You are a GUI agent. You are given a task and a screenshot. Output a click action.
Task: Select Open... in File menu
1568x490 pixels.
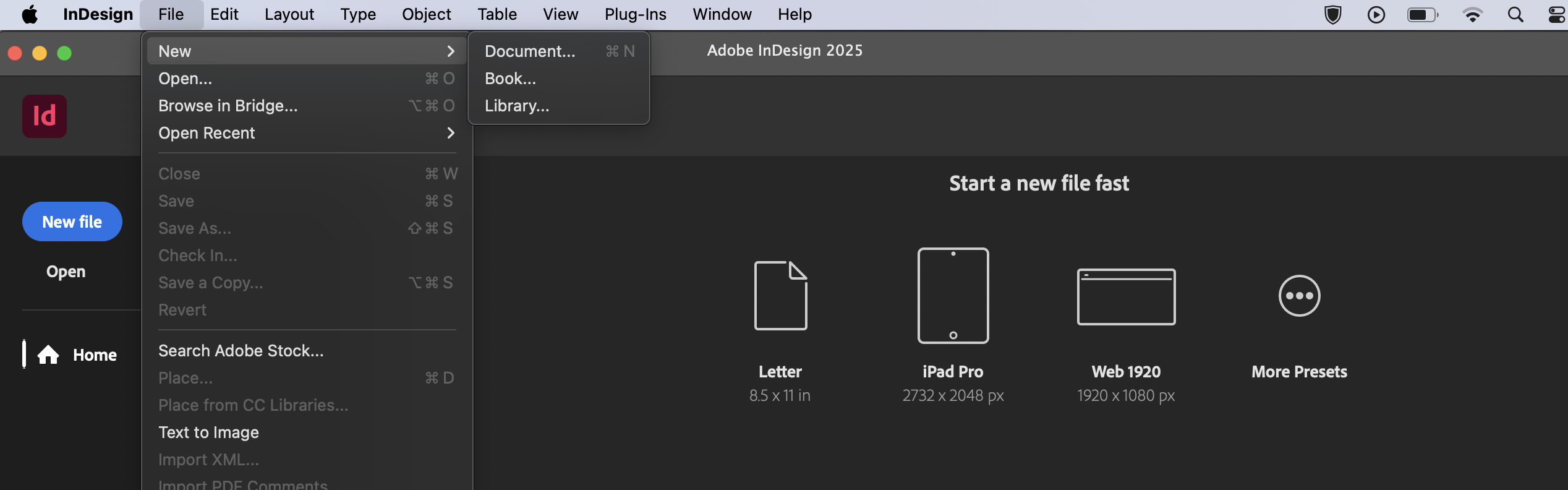(307, 79)
